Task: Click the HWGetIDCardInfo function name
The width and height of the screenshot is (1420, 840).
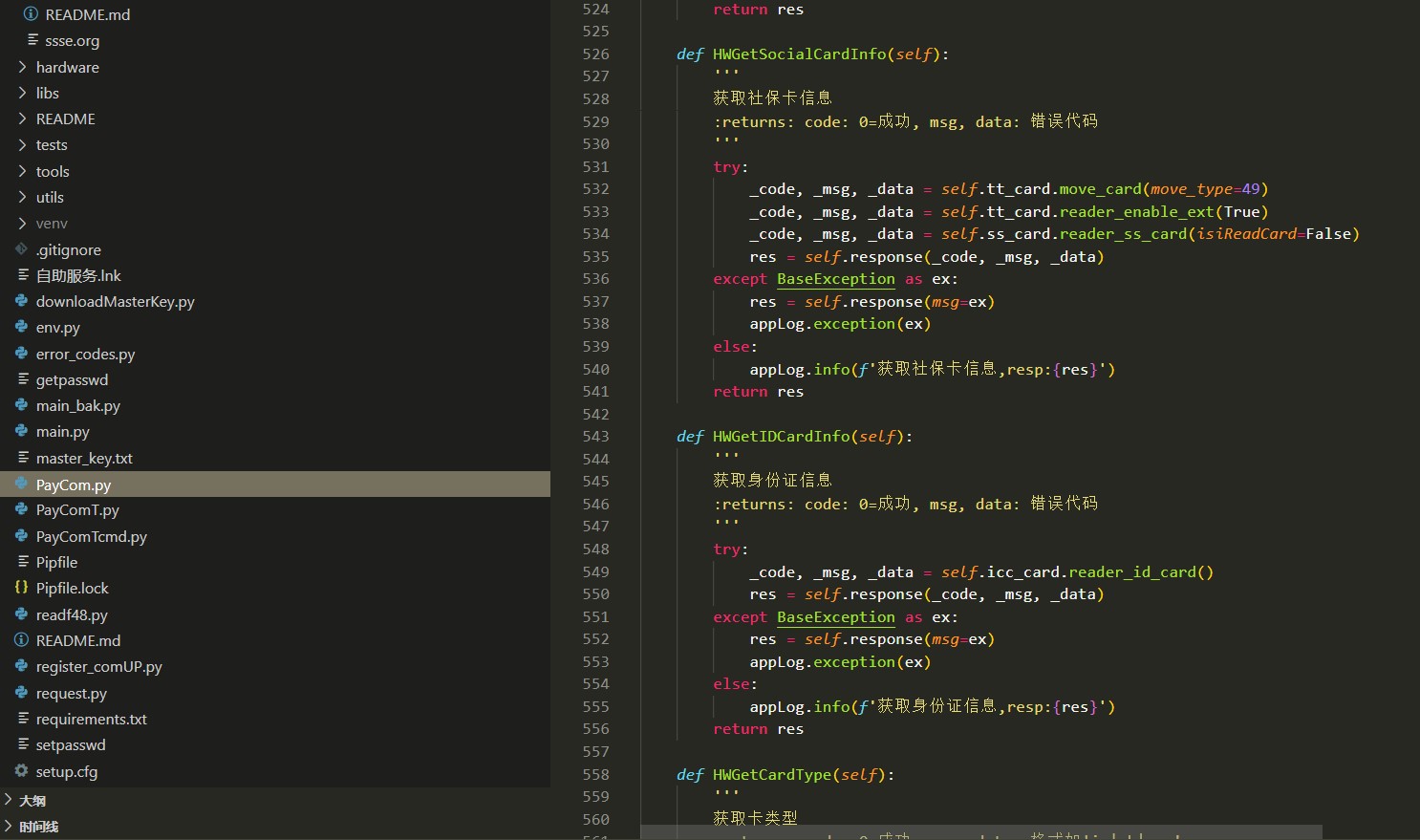Action: tap(782, 436)
